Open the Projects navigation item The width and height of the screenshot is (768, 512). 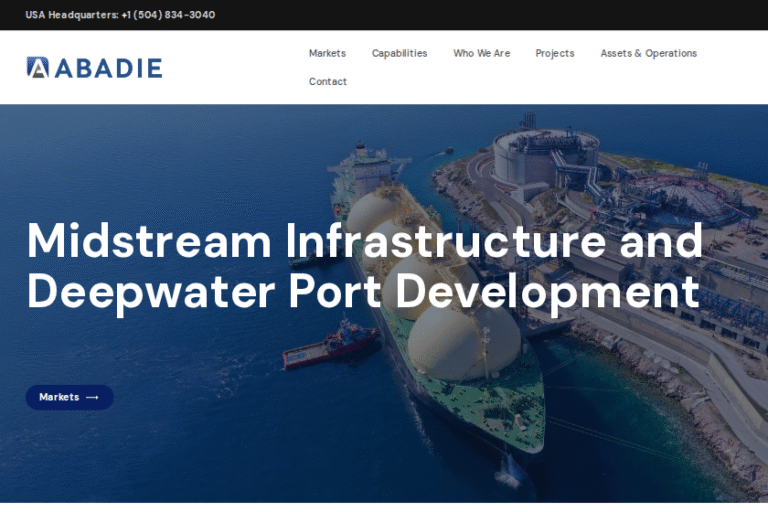[554, 53]
